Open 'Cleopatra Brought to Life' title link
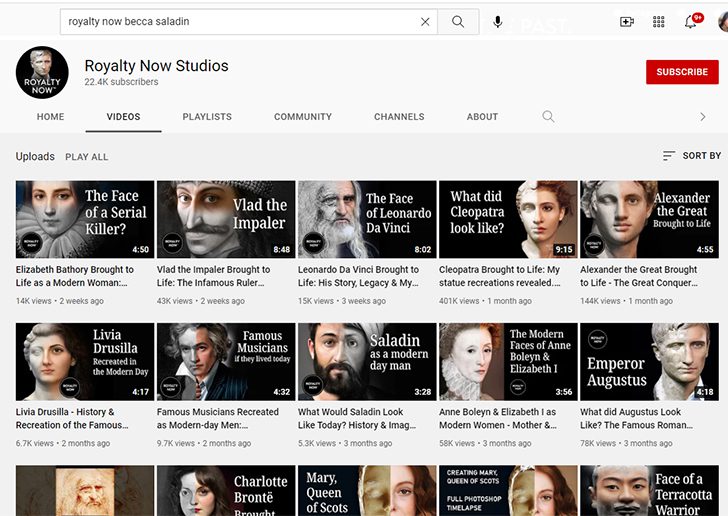 [x=500, y=276]
